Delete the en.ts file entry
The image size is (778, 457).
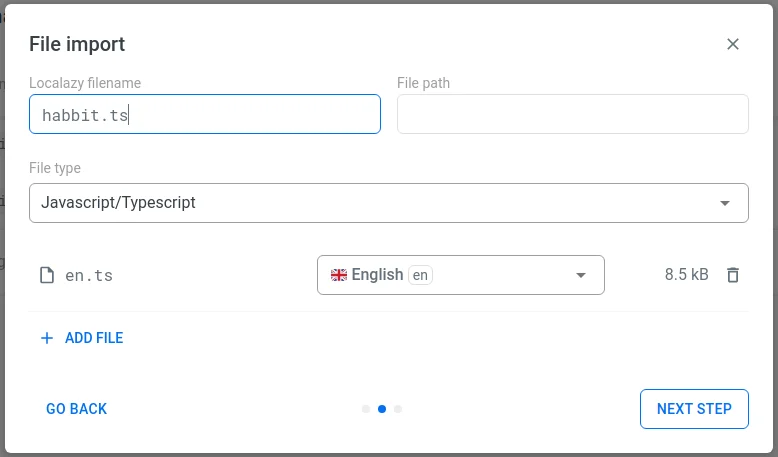point(733,275)
